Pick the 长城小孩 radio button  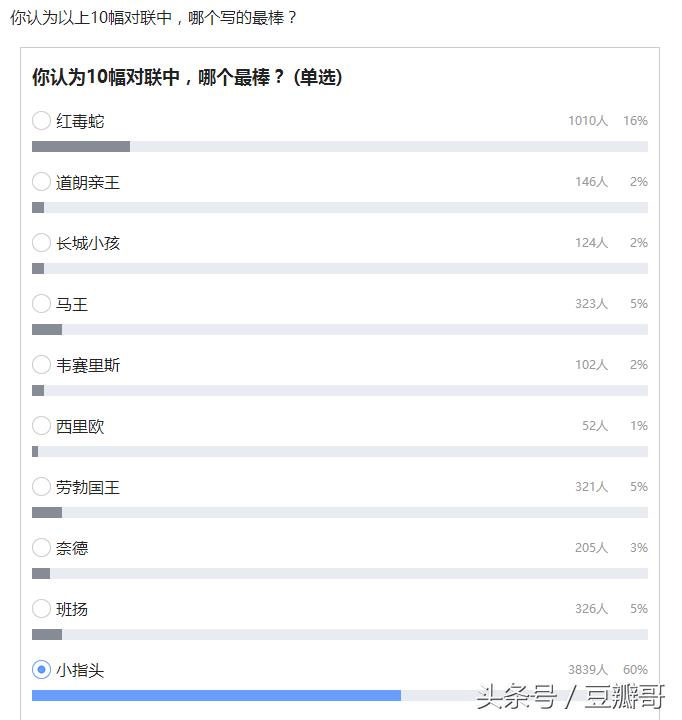41,242
